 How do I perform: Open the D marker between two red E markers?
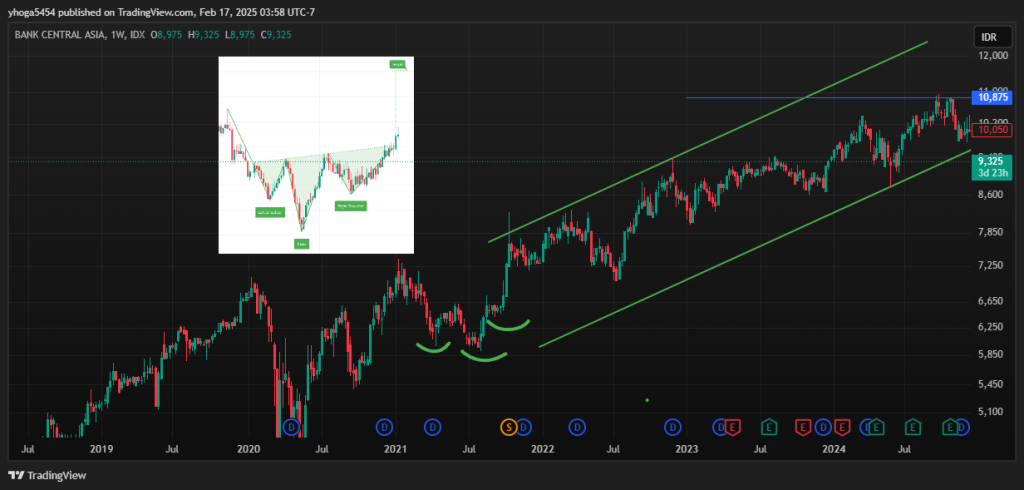(824, 427)
